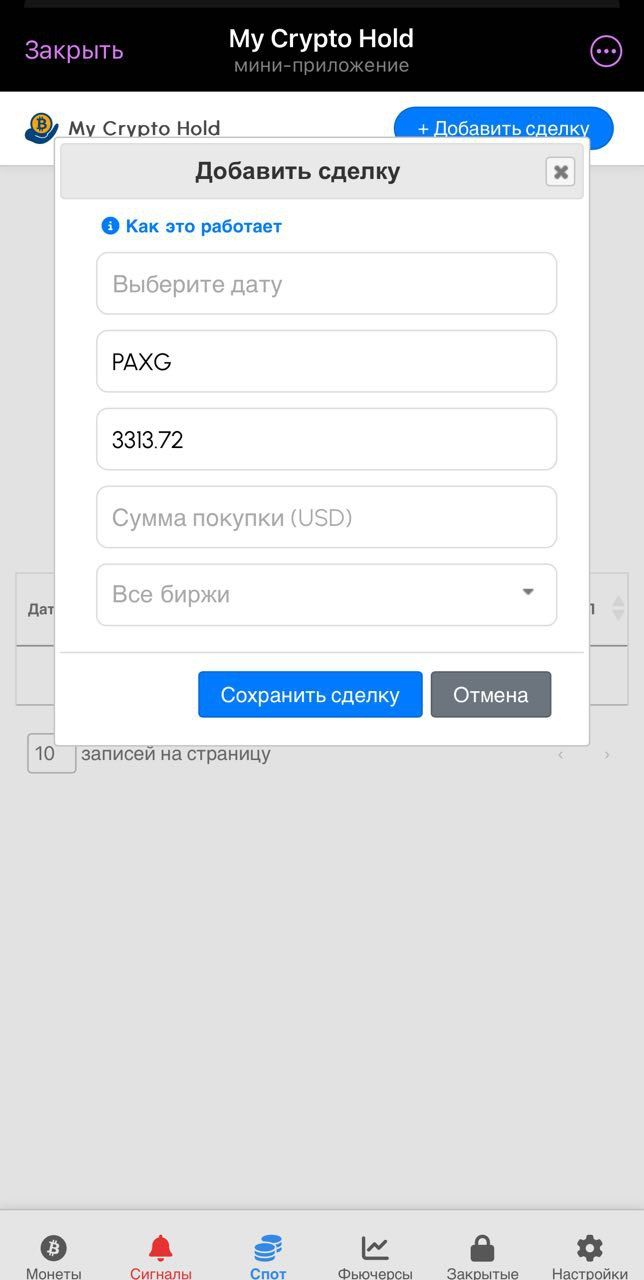Click Сохранить сделку
Screen dimensions: 644x1280
click(310, 694)
